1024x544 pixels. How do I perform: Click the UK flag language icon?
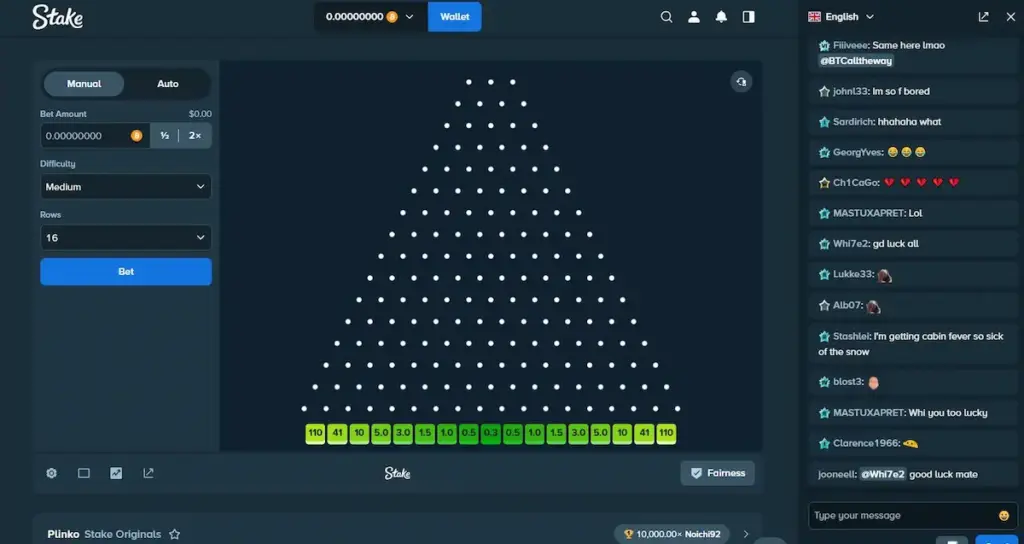(x=814, y=17)
